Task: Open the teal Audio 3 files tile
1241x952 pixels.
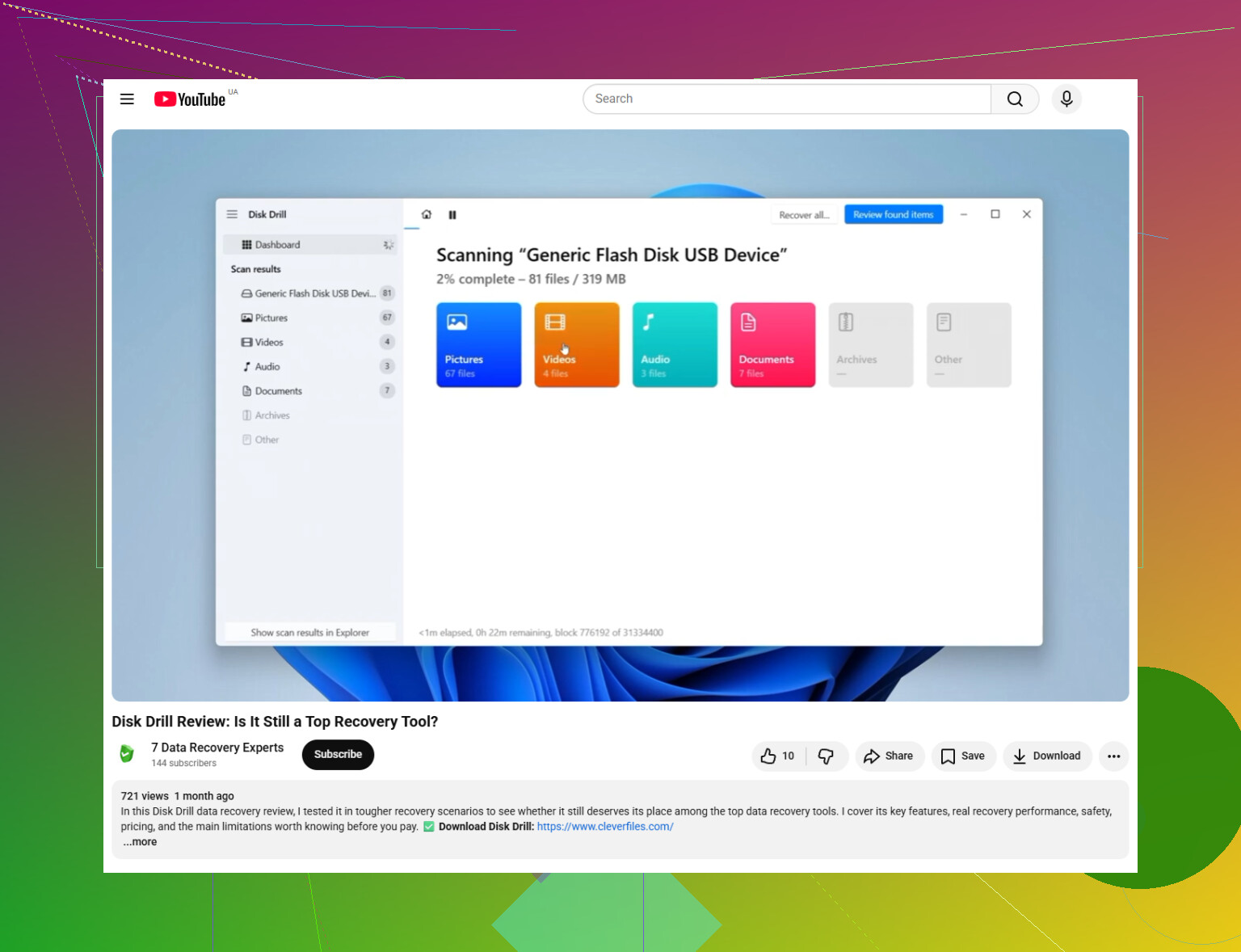Action: click(675, 345)
